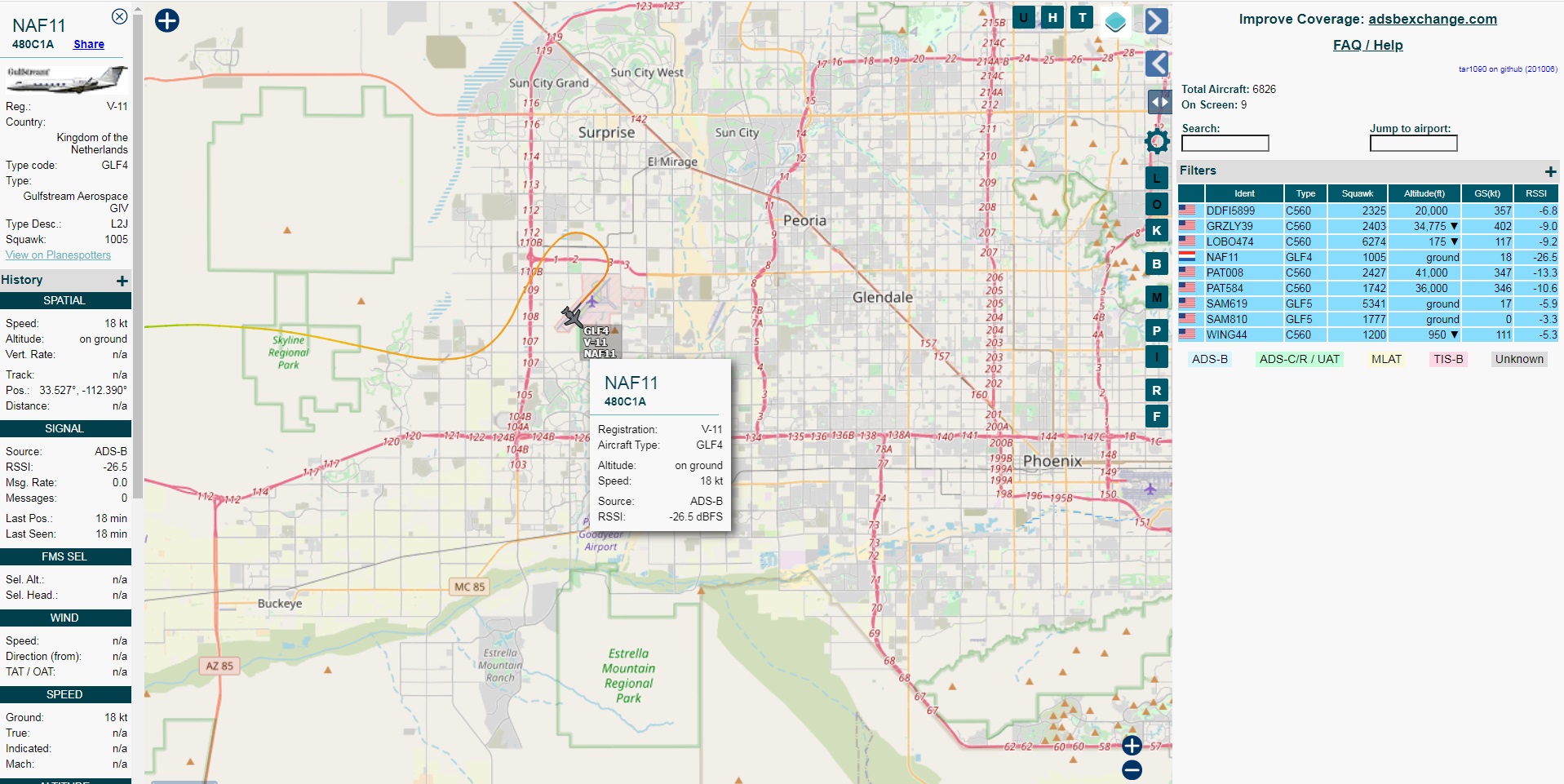Screen dimensions: 1564x784
Task: Toggle the R random follow button
Action: click(x=1157, y=390)
